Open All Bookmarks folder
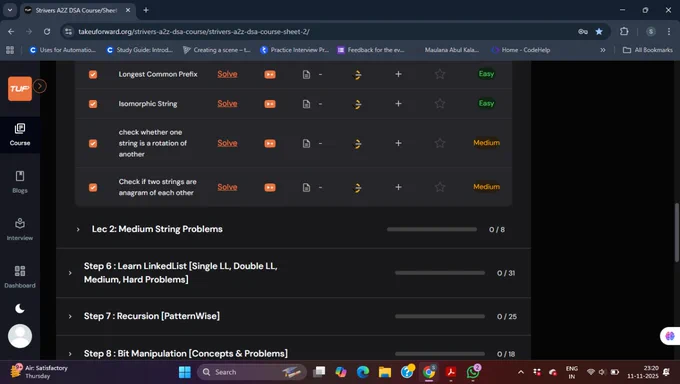Viewport: 680px width, 384px height. tap(647, 50)
